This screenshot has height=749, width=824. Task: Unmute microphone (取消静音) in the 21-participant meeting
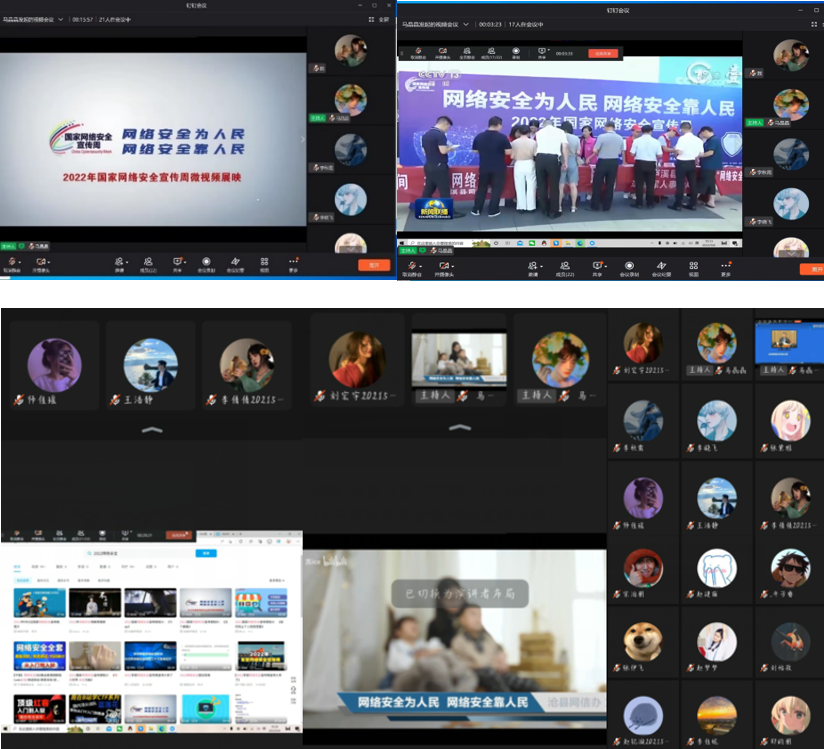click(11, 262)
